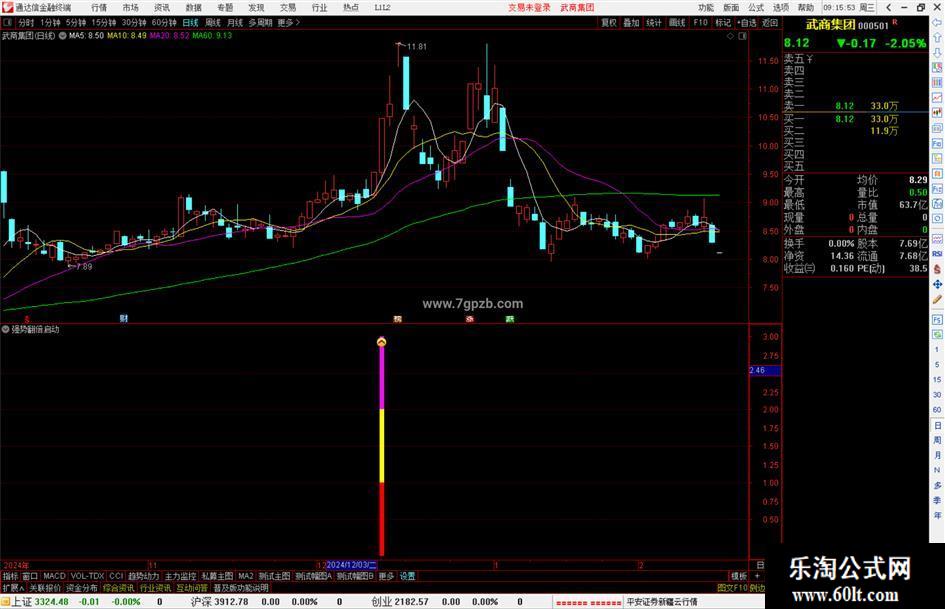Click the left arrow icon atop the right sidebar
945x609 pixels.
[937, 22]
